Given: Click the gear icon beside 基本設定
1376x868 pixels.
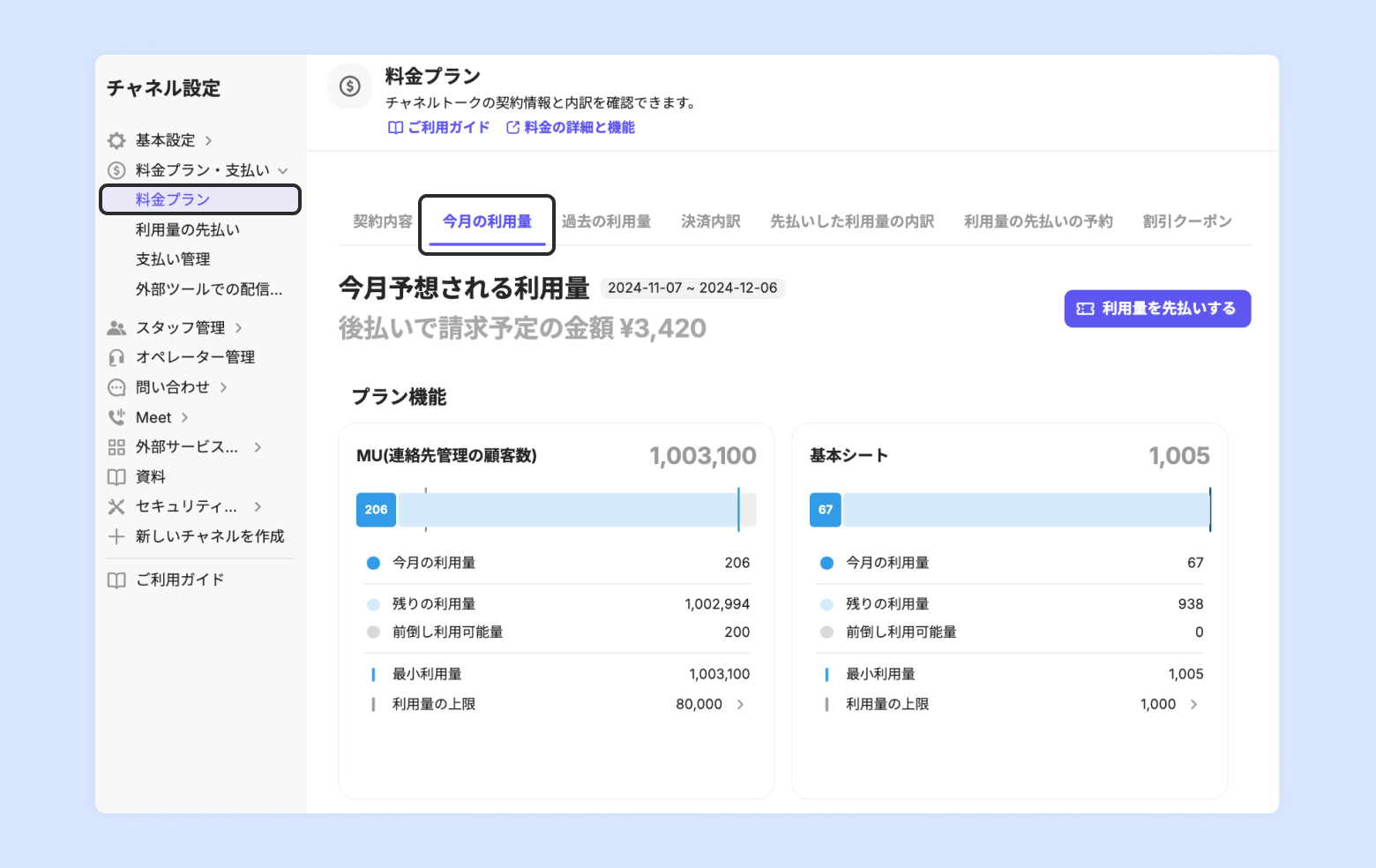Looking at the screenshot, I should [x=116, y=141].
